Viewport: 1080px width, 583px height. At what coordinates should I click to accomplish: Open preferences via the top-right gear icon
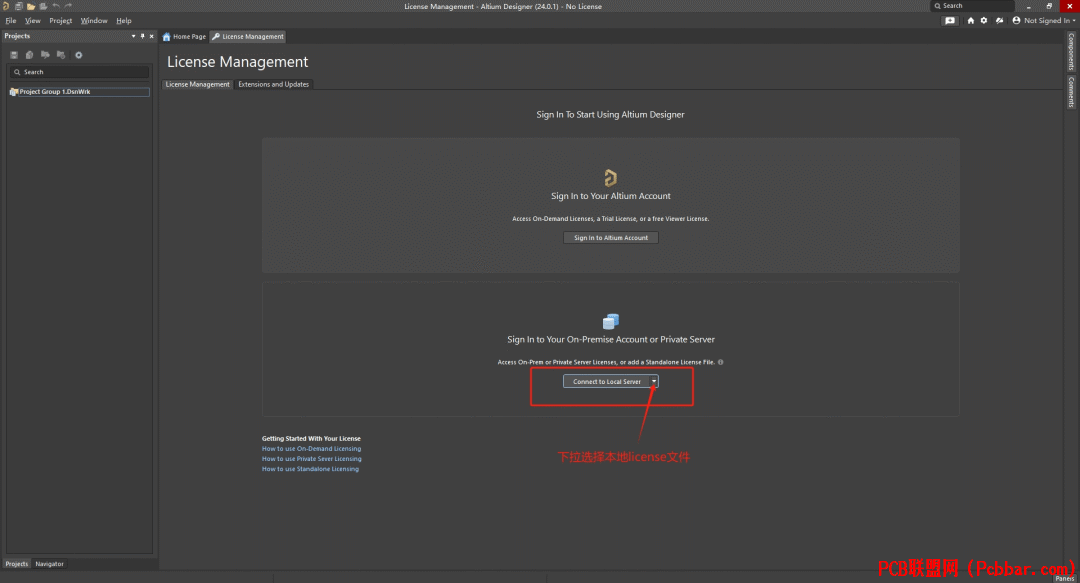984,21
